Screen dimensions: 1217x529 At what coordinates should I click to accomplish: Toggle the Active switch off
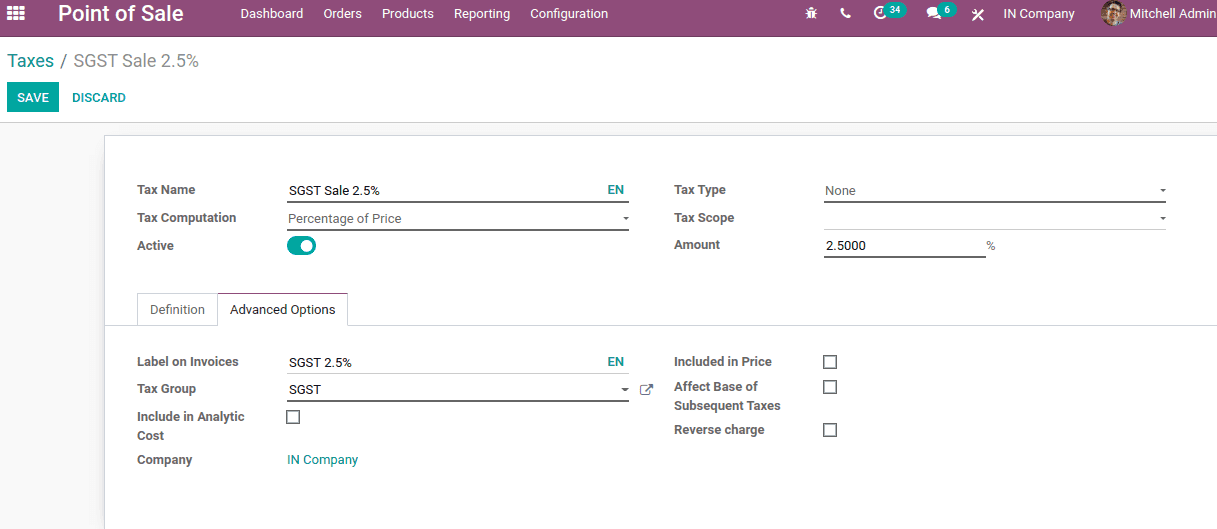[301, 245]
